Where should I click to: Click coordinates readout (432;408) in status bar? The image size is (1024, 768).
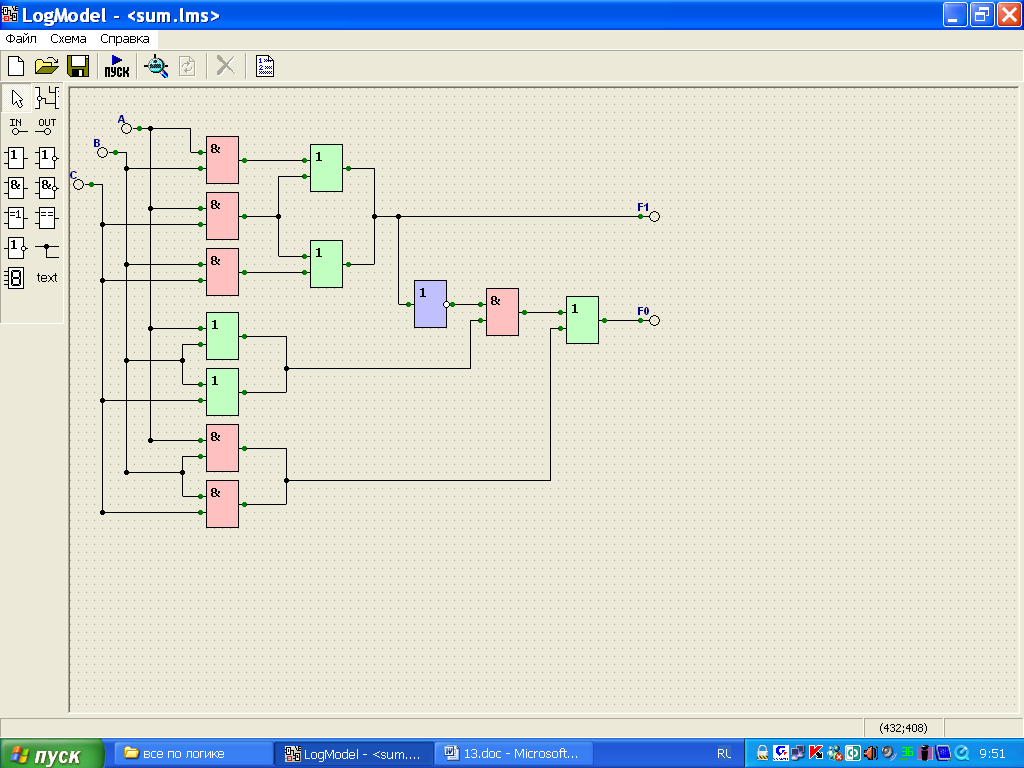click(903, 728)
